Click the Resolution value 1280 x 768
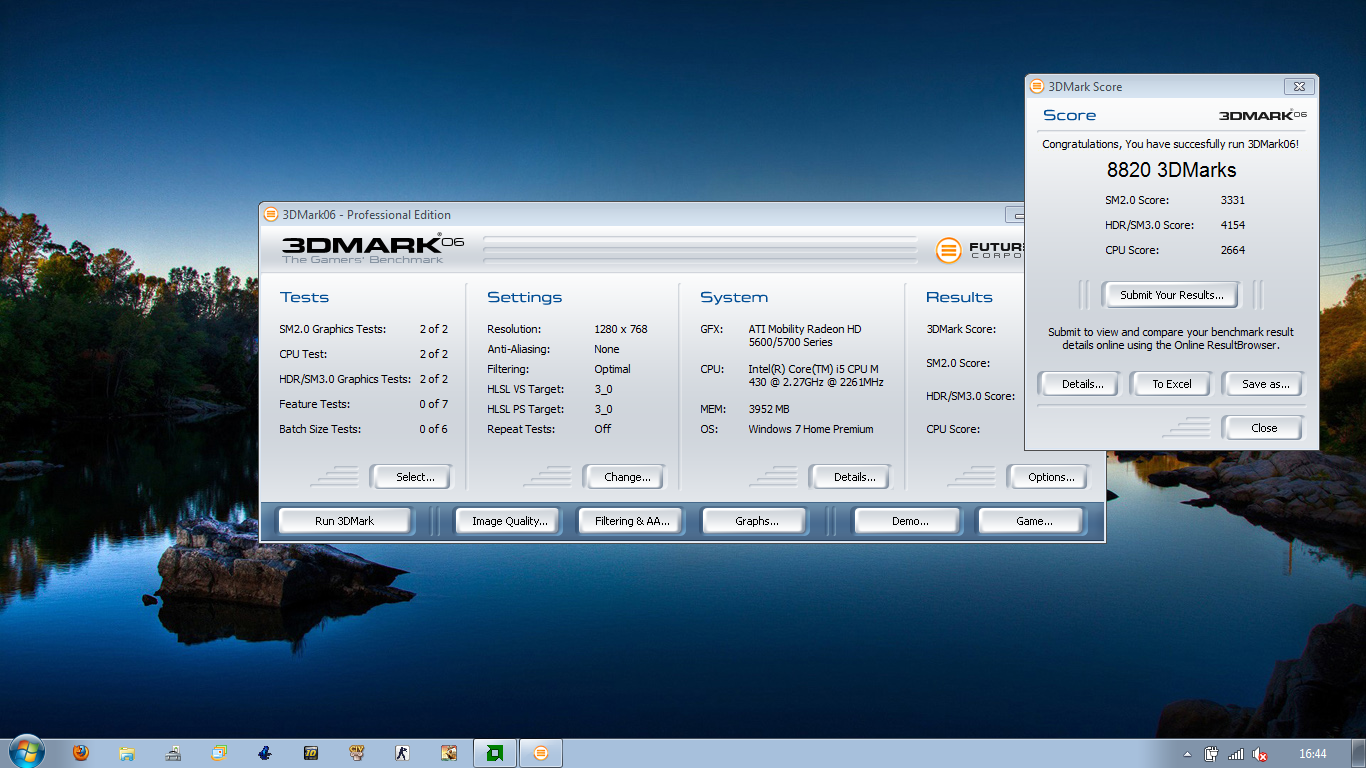The width and height of the screenshot is (1366, 768). (x=620, y=329)
